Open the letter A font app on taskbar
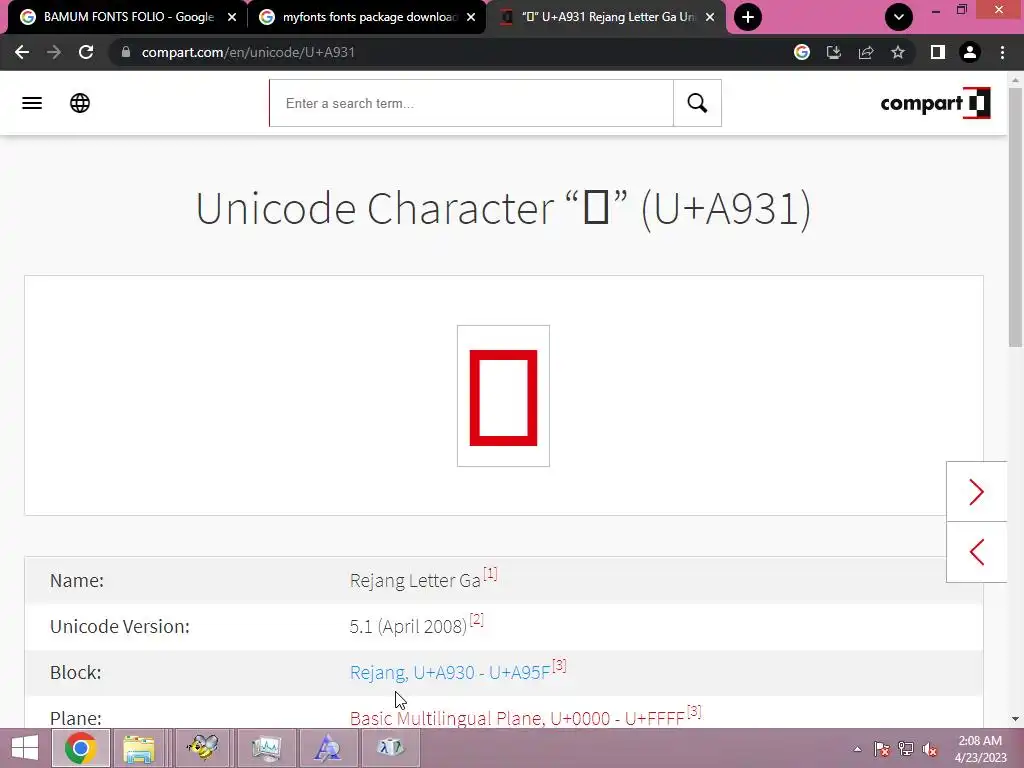The width and height of the screenshot is (1024, 768). [x=328, y=748]
